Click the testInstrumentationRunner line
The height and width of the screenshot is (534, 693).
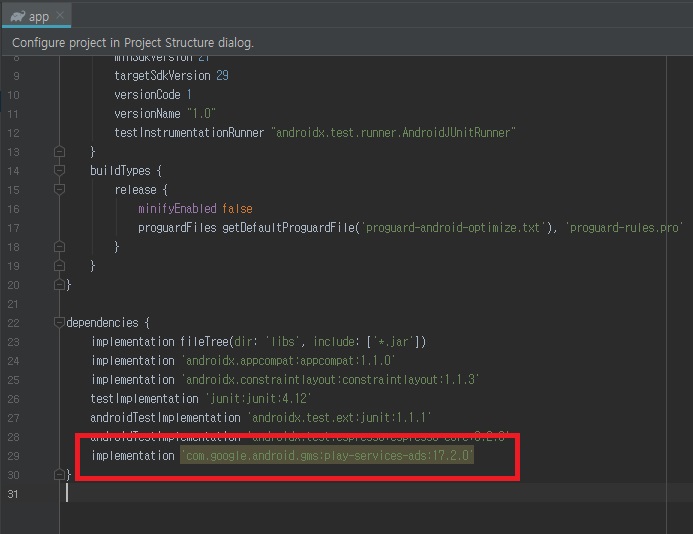[315, 133]
